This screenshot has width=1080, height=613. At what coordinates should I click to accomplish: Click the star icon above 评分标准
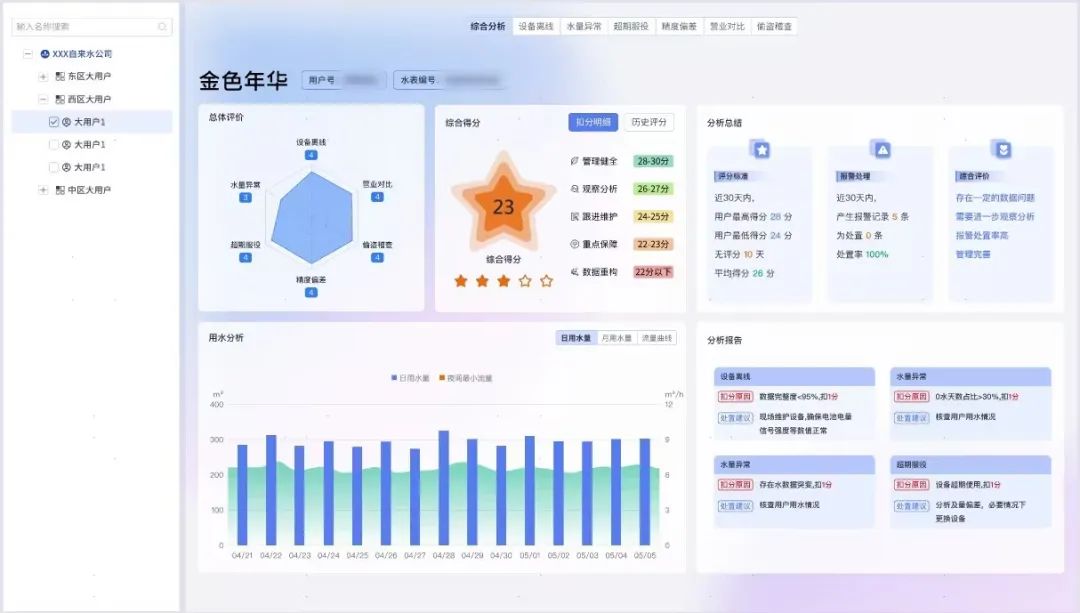(x=761, y=149)
